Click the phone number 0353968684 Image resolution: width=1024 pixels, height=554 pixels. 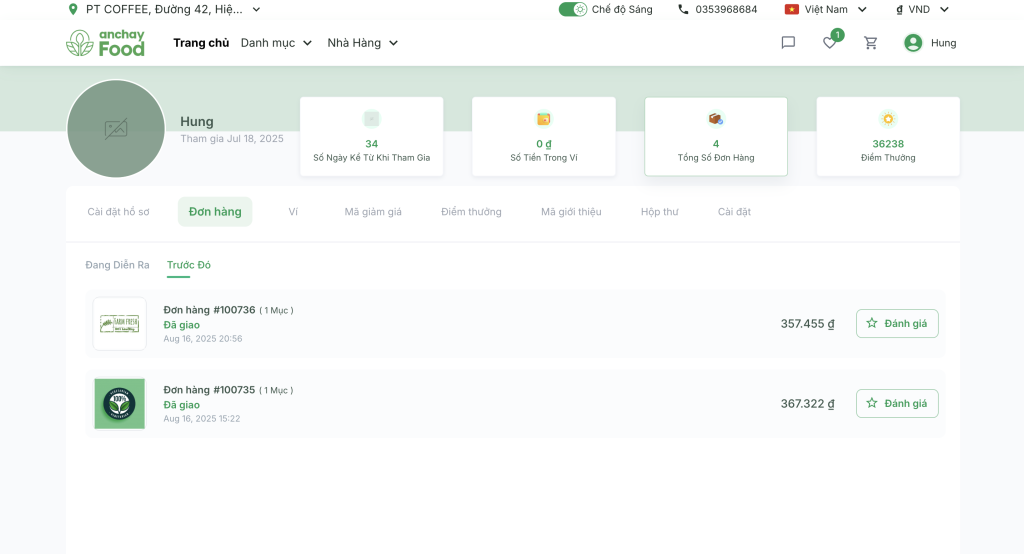pyautogui.click(x=725, y=9)
